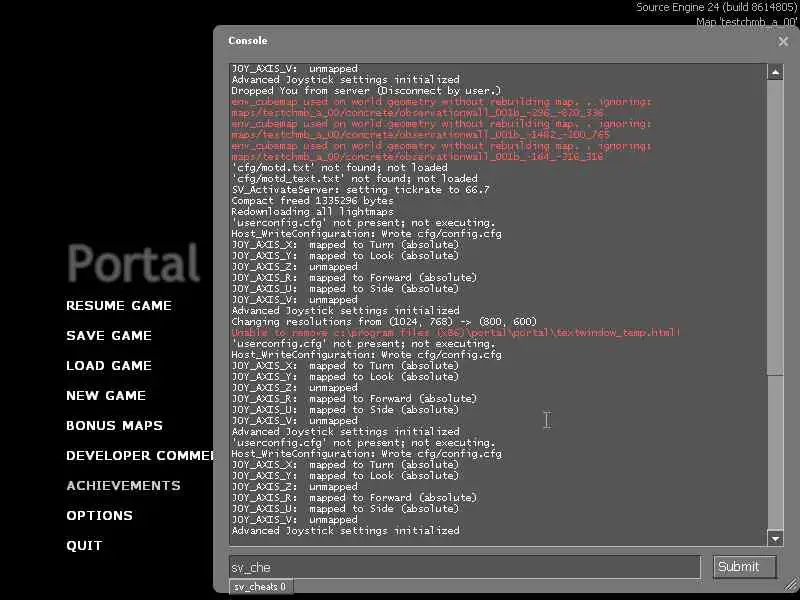Open Bonus Maps from the menu

(114, 426)
